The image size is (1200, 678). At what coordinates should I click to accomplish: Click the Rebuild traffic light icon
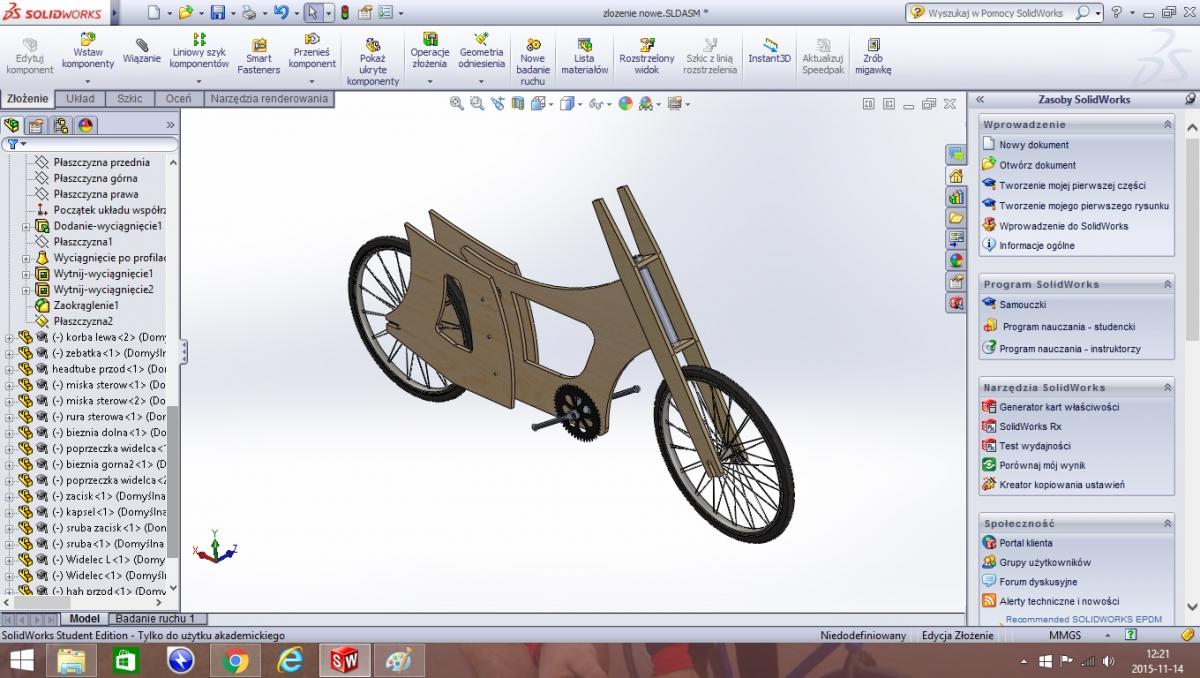tap(346, 13)
